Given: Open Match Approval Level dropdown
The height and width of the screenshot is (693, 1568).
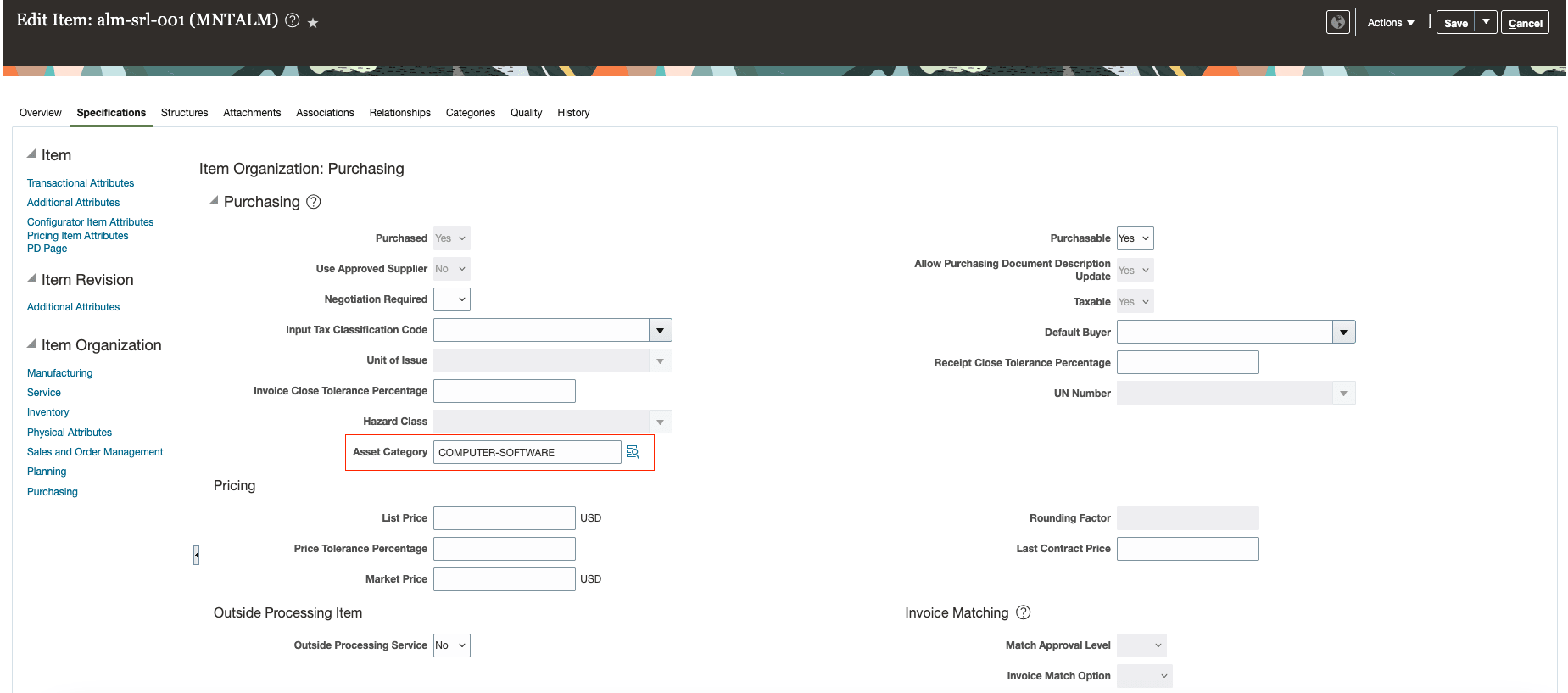Looking at the screenshot, I should coord(1141,645).
